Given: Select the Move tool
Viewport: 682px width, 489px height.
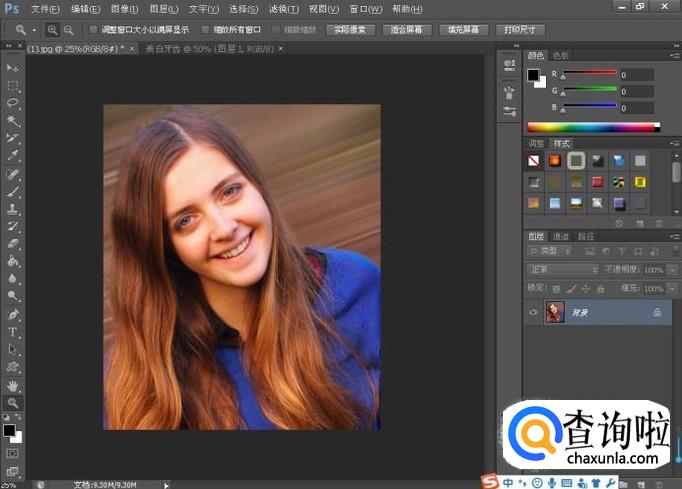Looking at the screenshot, I should coord(13,67).
